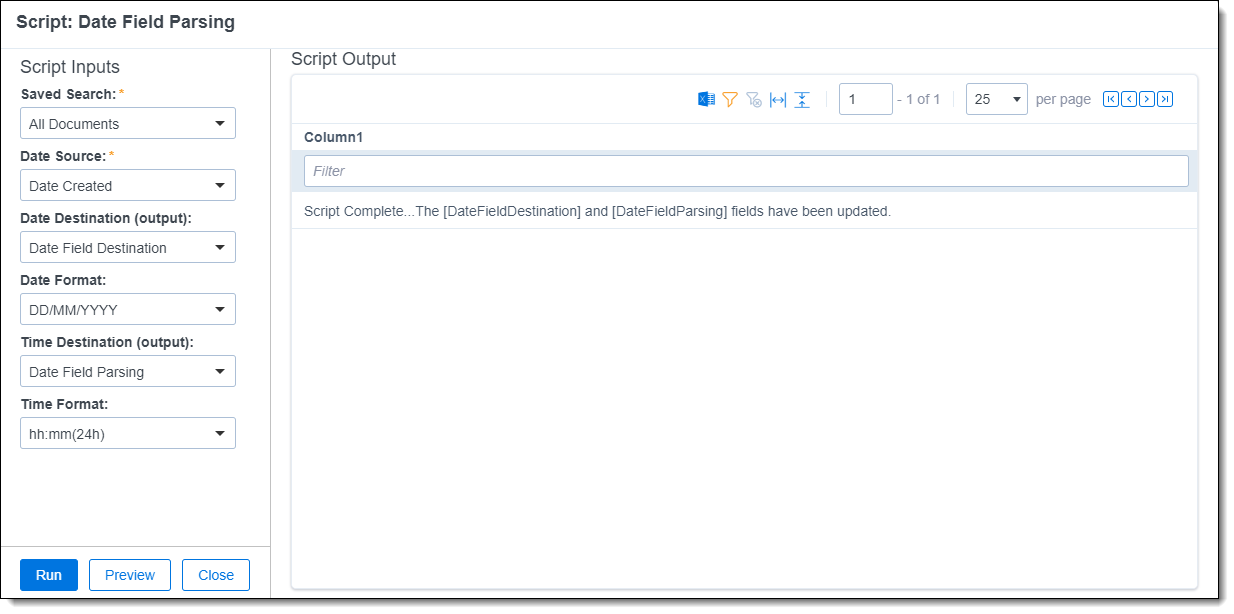This screenshot has height=614, width=1234.
Task: Expand the Date Source dropdown
Action: click(x=128, y=186)
